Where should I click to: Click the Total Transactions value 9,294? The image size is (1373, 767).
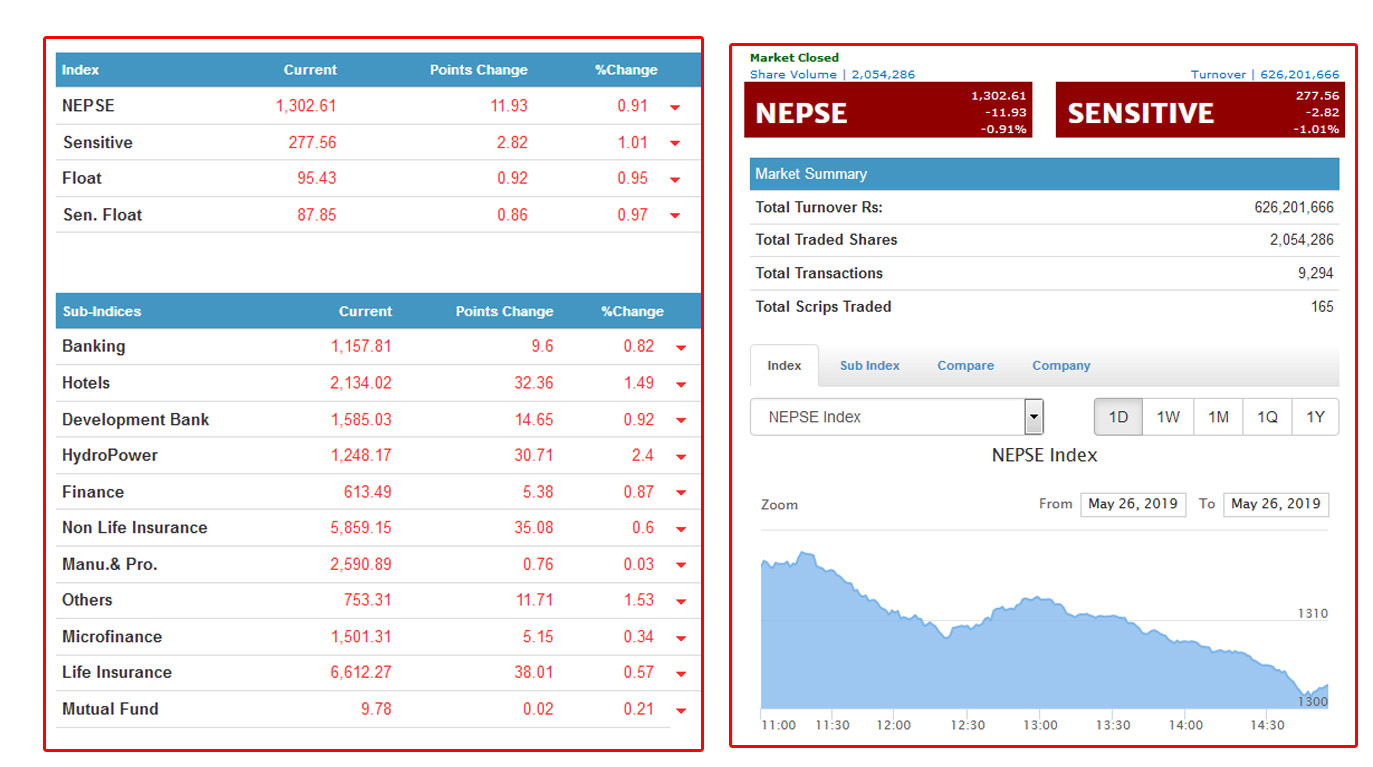(x=1316, y=273)
